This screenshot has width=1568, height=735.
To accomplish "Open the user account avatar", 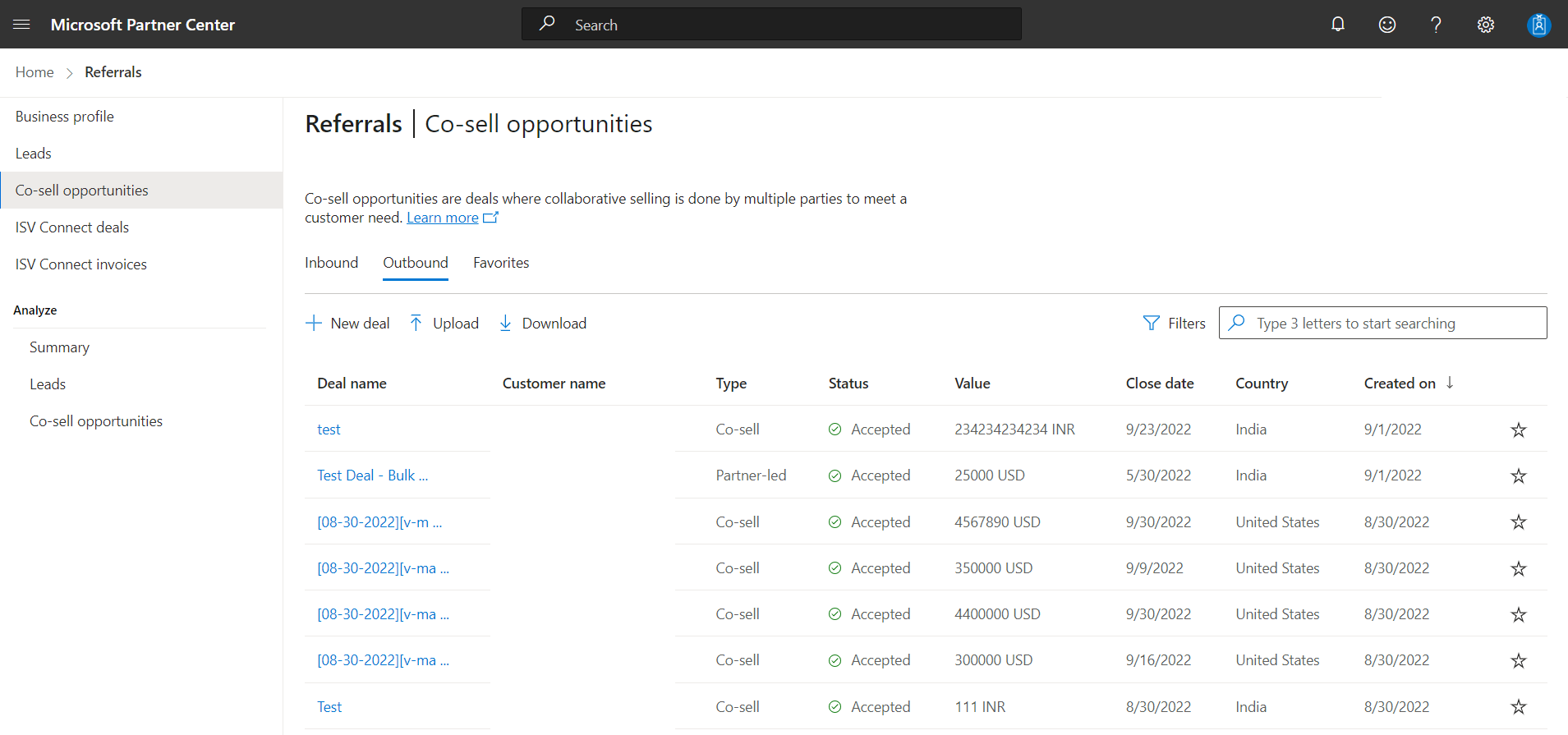I will point(1538,25).
